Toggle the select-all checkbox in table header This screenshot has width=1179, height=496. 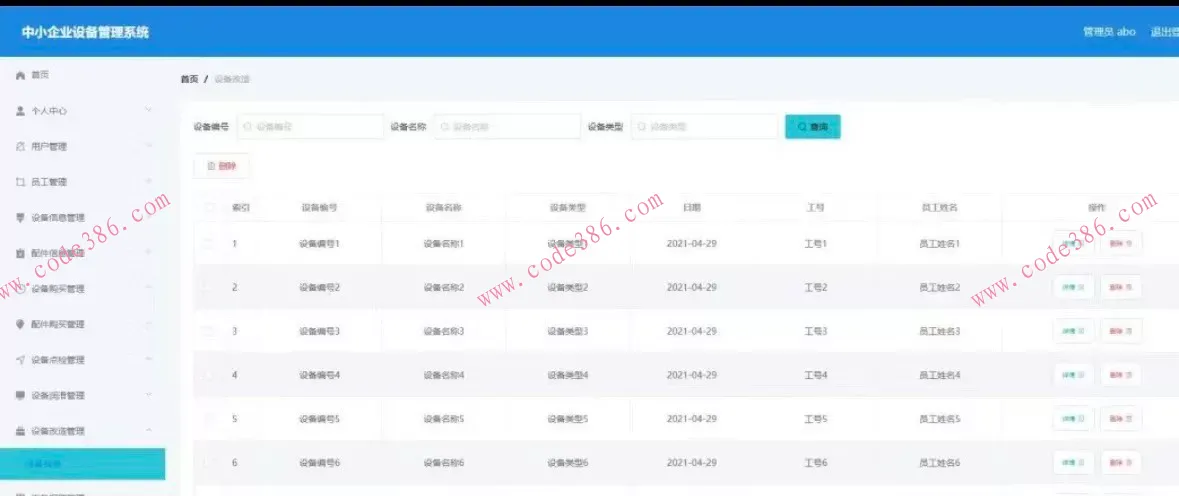click(x=209, y=207)
